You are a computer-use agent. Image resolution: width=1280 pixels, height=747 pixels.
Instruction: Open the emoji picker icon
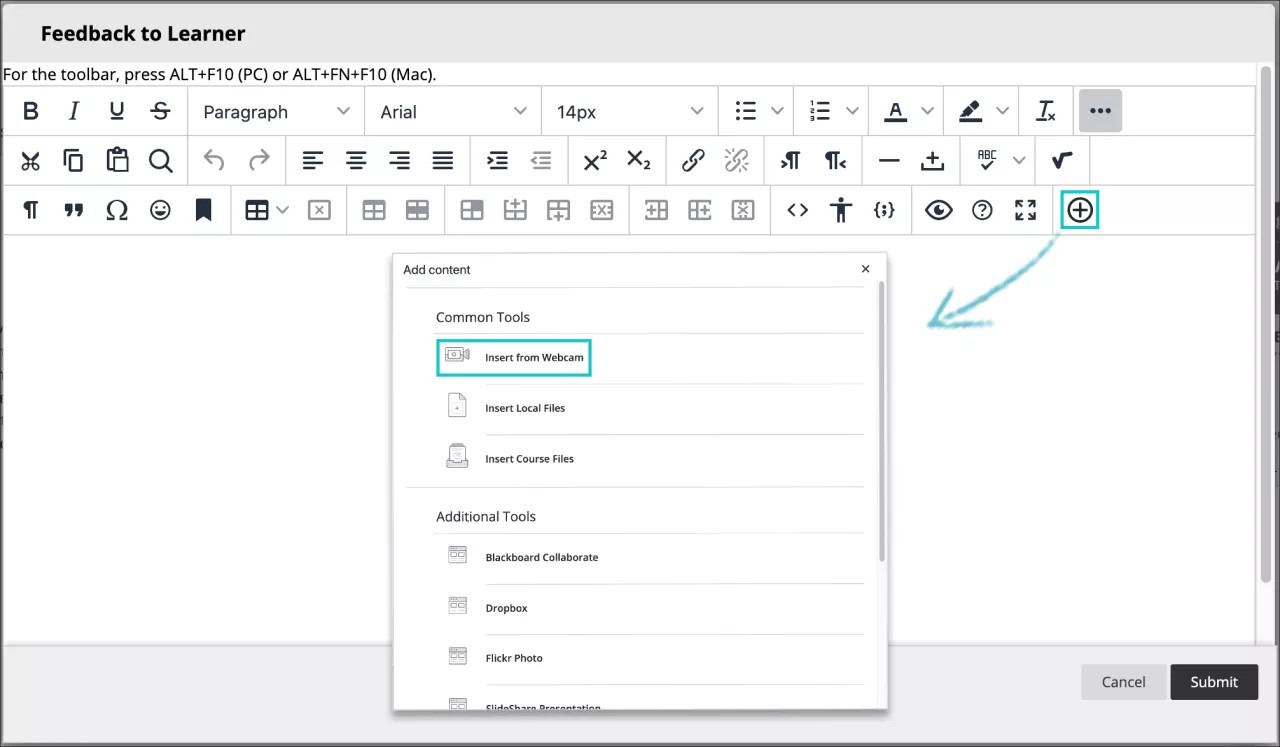[x=160, y=210]
